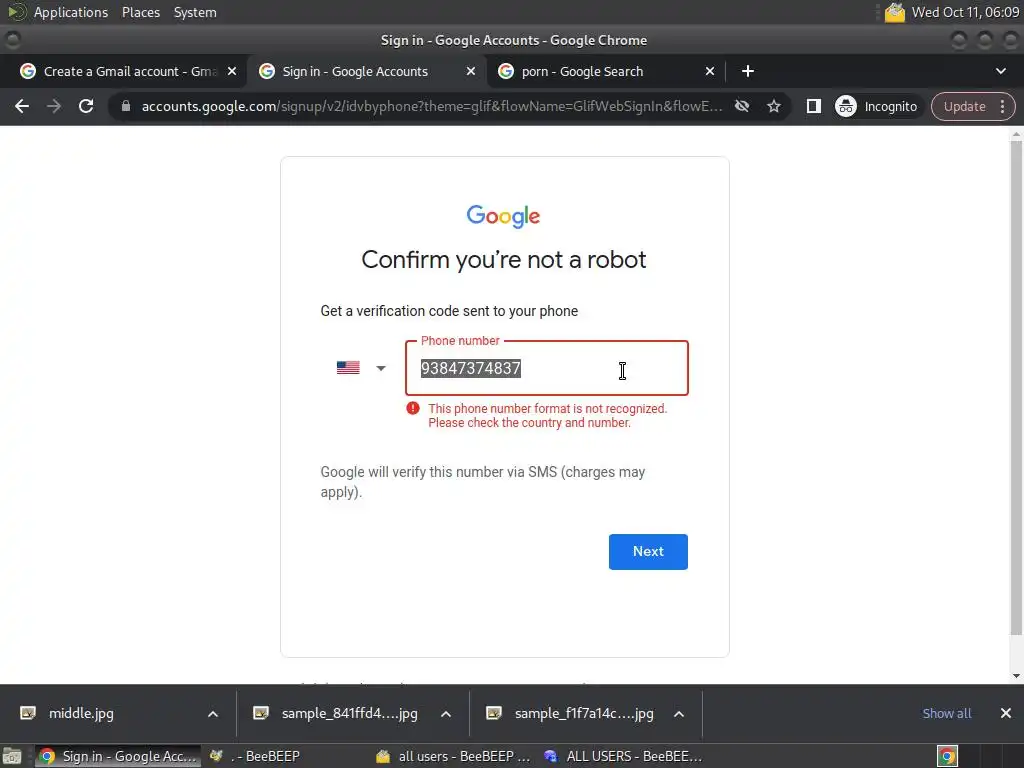This screenshot has height=768, width=1024.
Task: Click the red error exclamation icon
Action: point(413,409)
